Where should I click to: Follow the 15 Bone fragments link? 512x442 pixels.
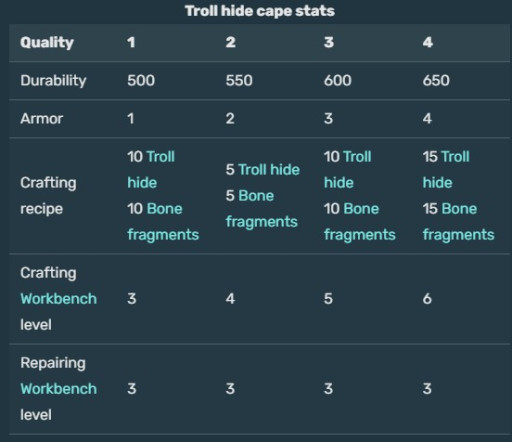point(458,222)
